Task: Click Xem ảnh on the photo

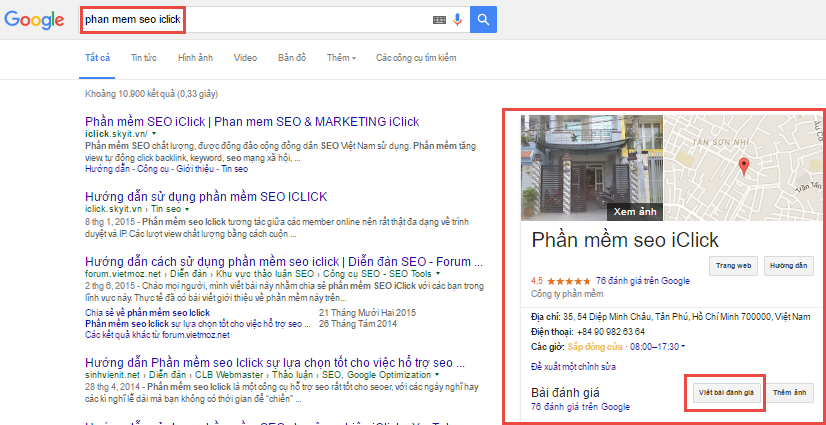Action: pos(635,212)
